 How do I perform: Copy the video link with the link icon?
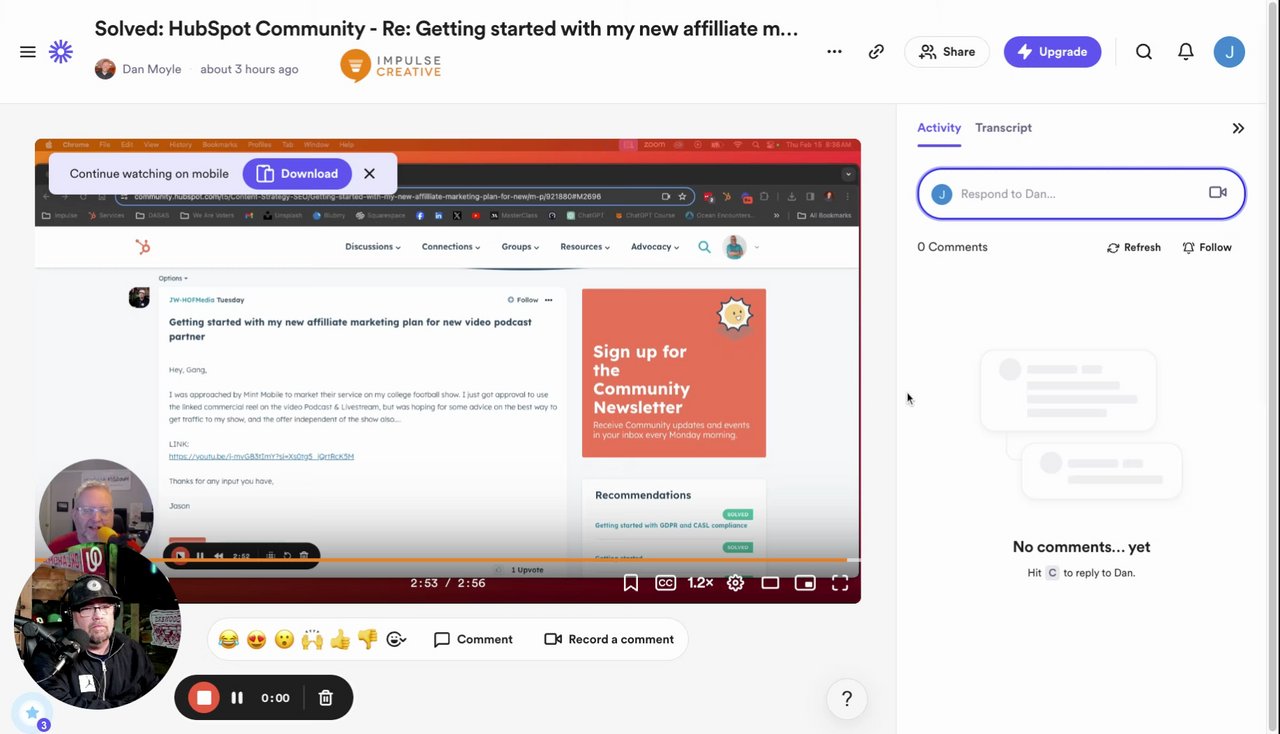876,52
